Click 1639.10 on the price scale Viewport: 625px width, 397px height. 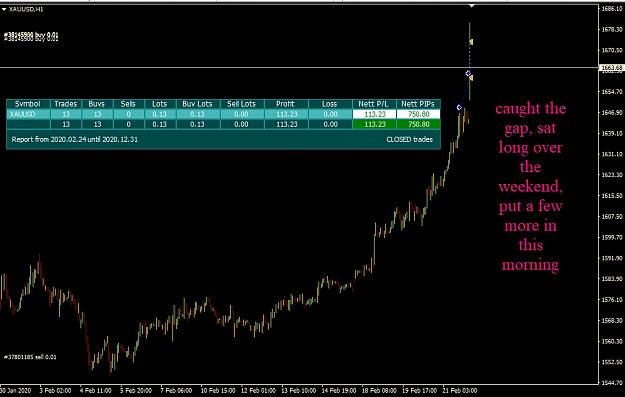611,133
